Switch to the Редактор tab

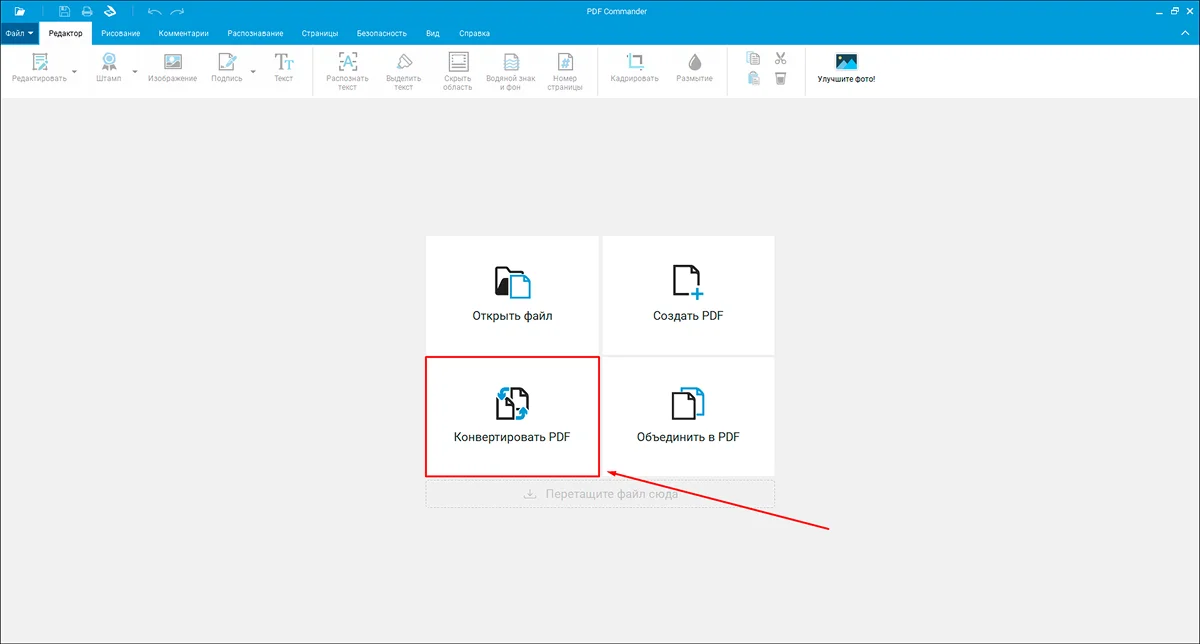65,33
